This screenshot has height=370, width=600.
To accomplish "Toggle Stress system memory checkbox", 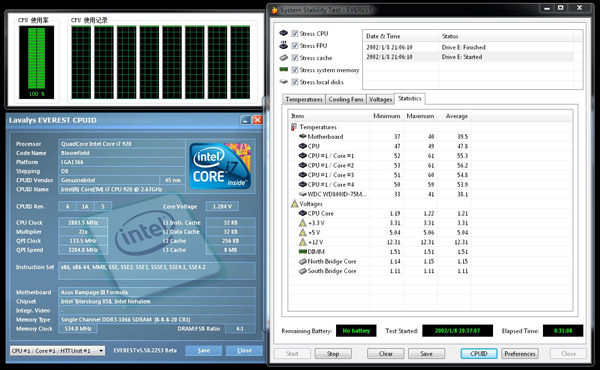I will (x=295, y=70).
